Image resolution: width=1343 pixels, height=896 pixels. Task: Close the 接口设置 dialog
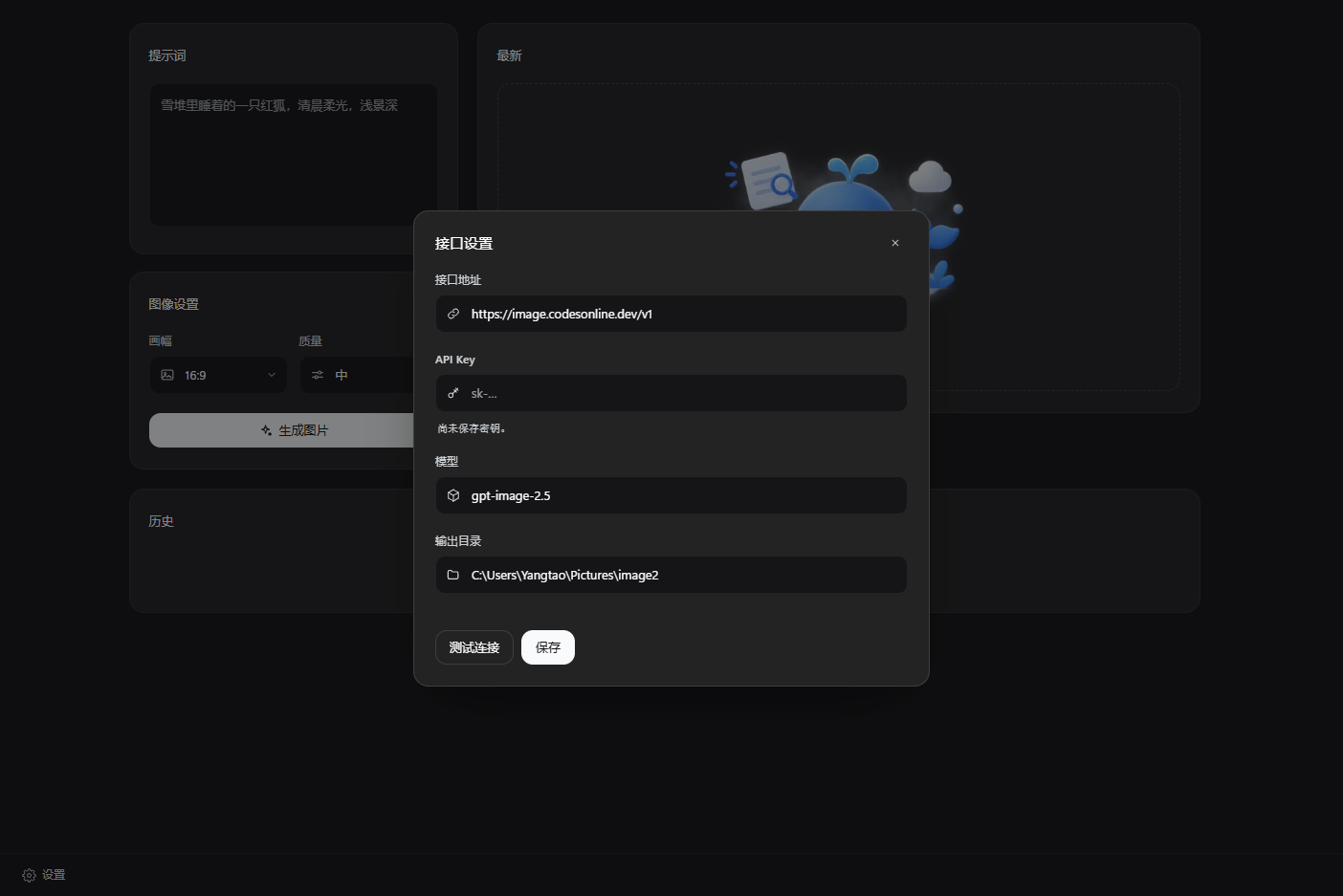pos(895,243)
